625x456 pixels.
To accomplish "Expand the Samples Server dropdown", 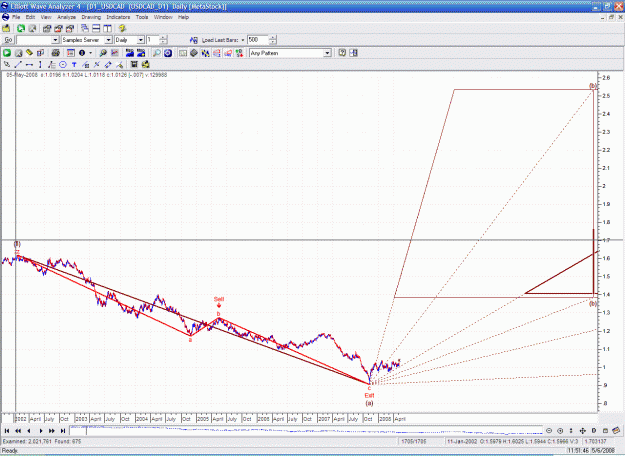I will click(x=108, y=40).
